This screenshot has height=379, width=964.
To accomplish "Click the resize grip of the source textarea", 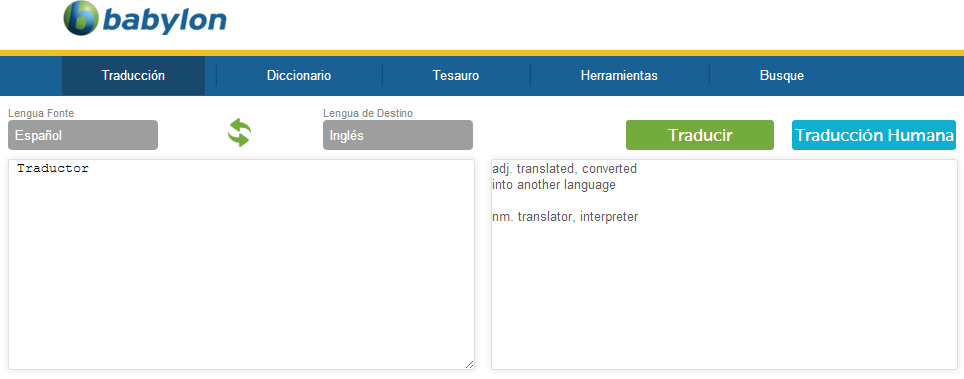I will 469,364.
